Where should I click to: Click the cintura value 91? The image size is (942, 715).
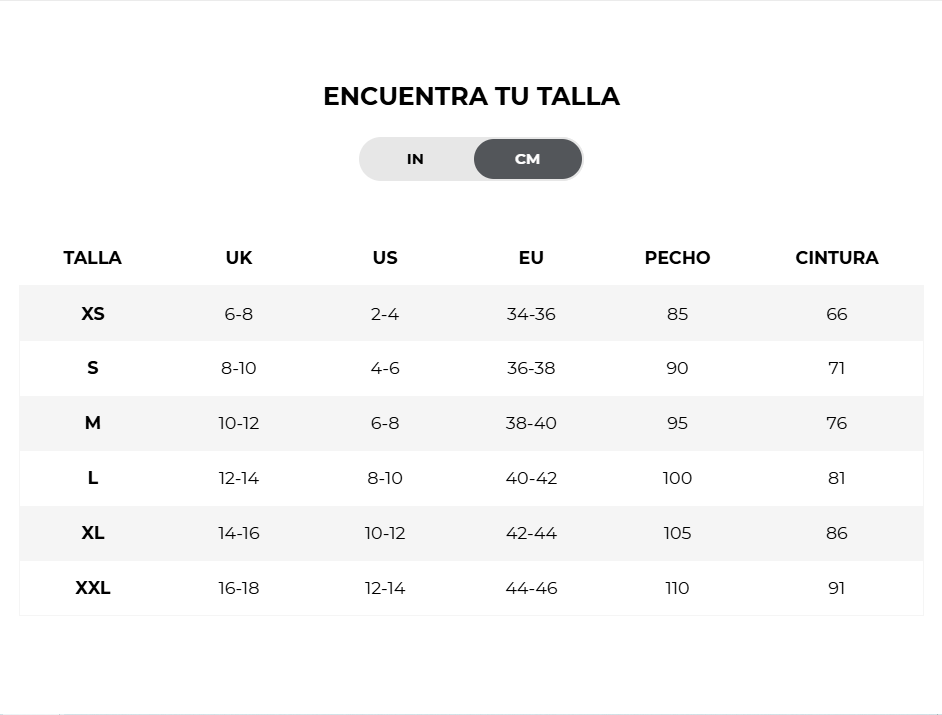click(x=837, y=588)
